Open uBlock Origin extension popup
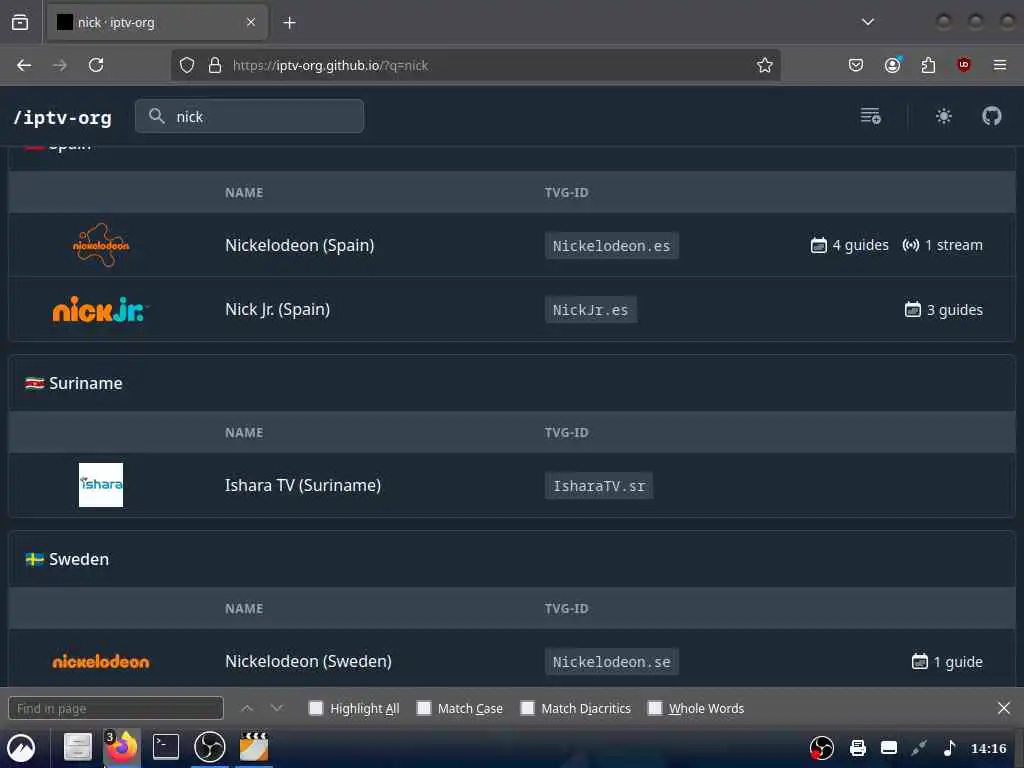Screen dimensions: 1024x768 (x=963, y=65)
